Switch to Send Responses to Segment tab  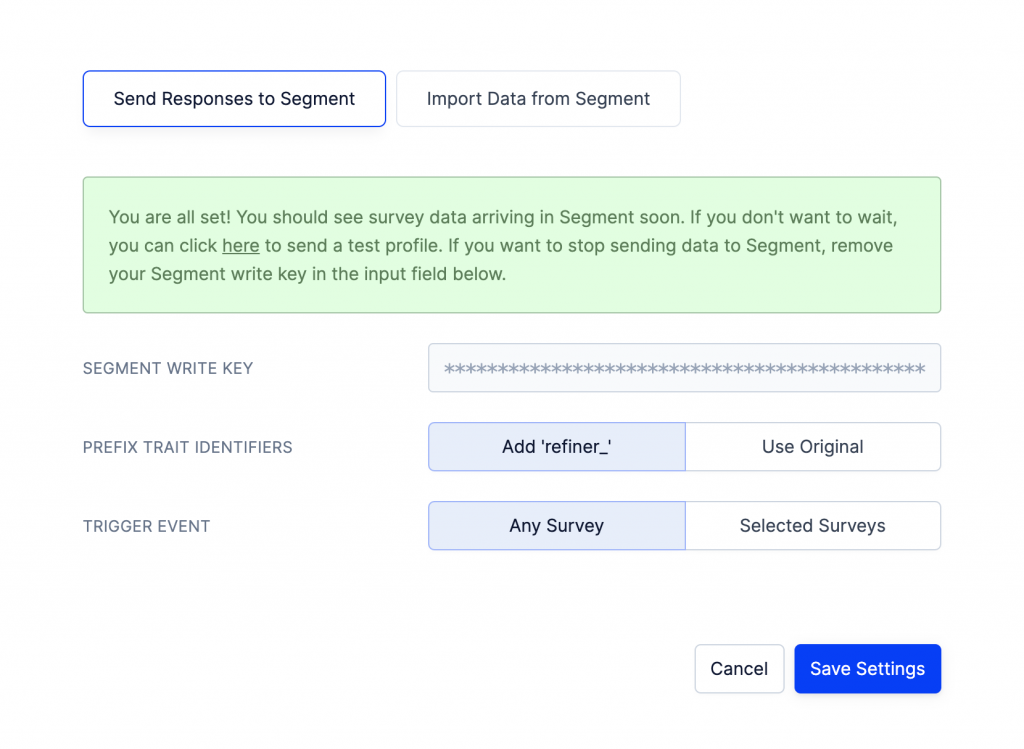click(234, 99)
